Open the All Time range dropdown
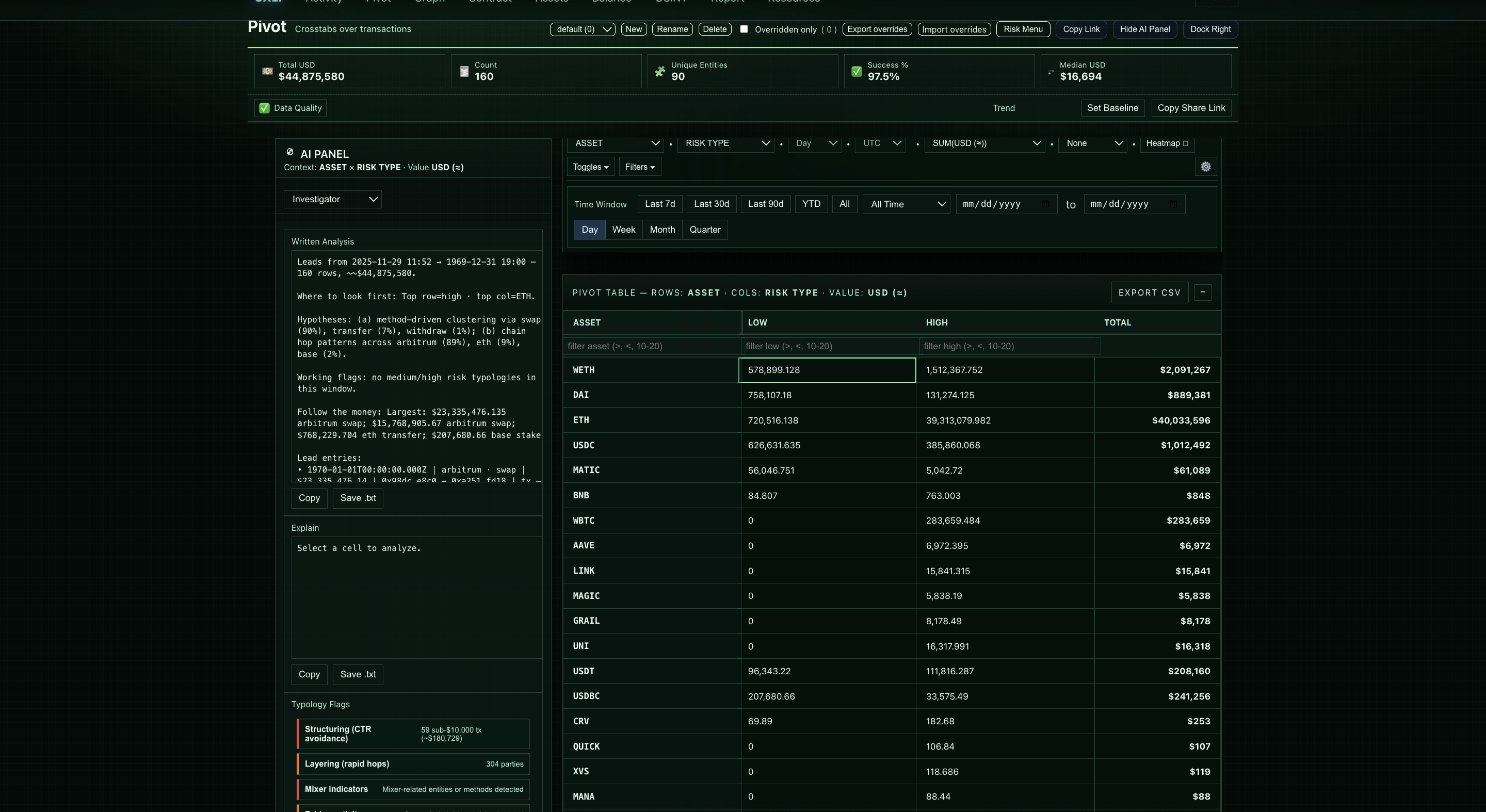This screenshot has height=812, width=1486. [x=906, y=204]
